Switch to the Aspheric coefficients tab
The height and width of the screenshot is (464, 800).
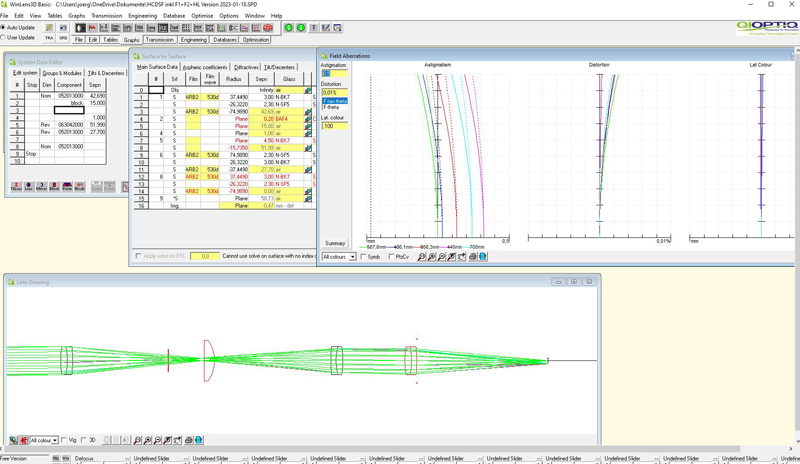tap(205, 67)
